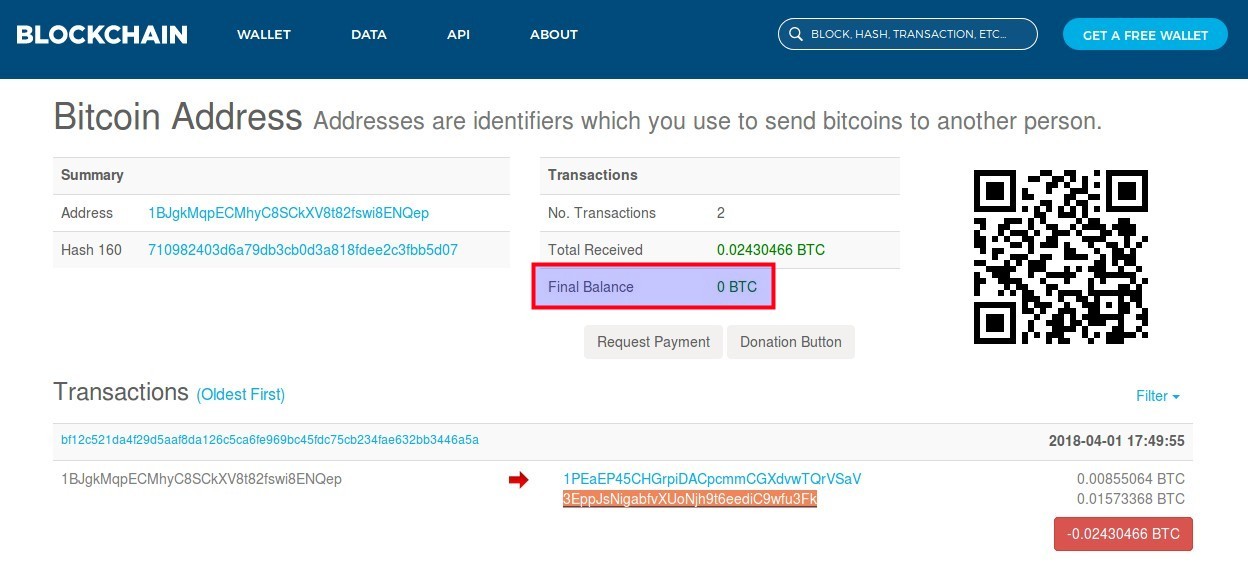The image size is (1248, 577).
Task: Focus the block, hash, transaction search field
Action: [x=908, y=34]
